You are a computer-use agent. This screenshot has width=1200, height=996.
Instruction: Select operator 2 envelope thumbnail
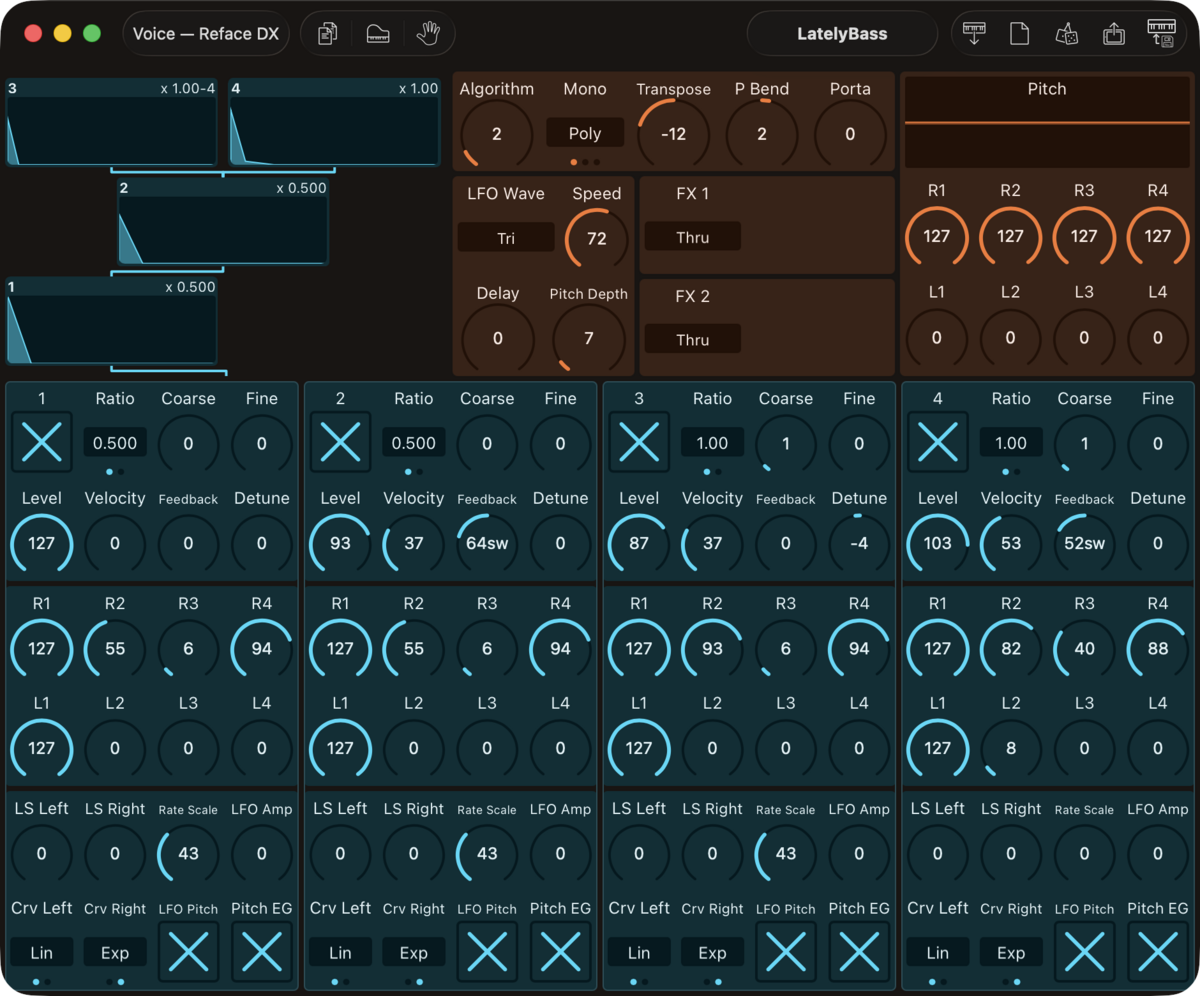223,222
